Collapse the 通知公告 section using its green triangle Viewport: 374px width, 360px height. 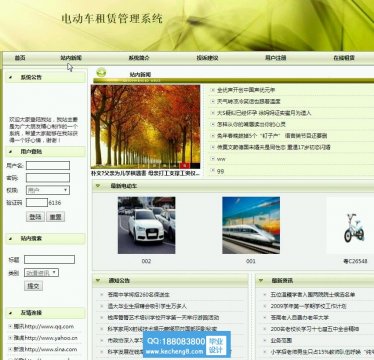(98, 281)
